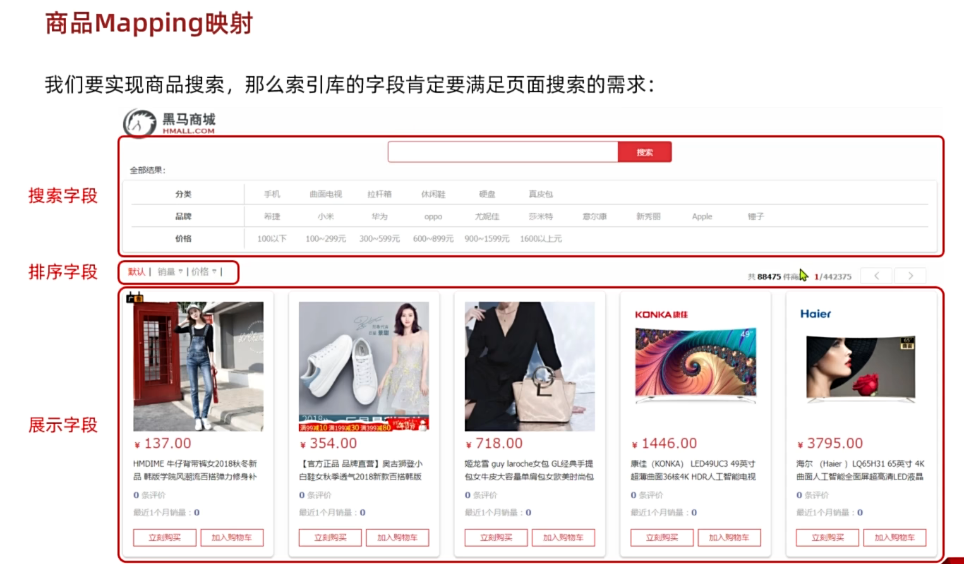Image resolution: width=964 pixels, height=564 pixels.
Task: Filter by 小米 brand
Action: pos(326,216)
